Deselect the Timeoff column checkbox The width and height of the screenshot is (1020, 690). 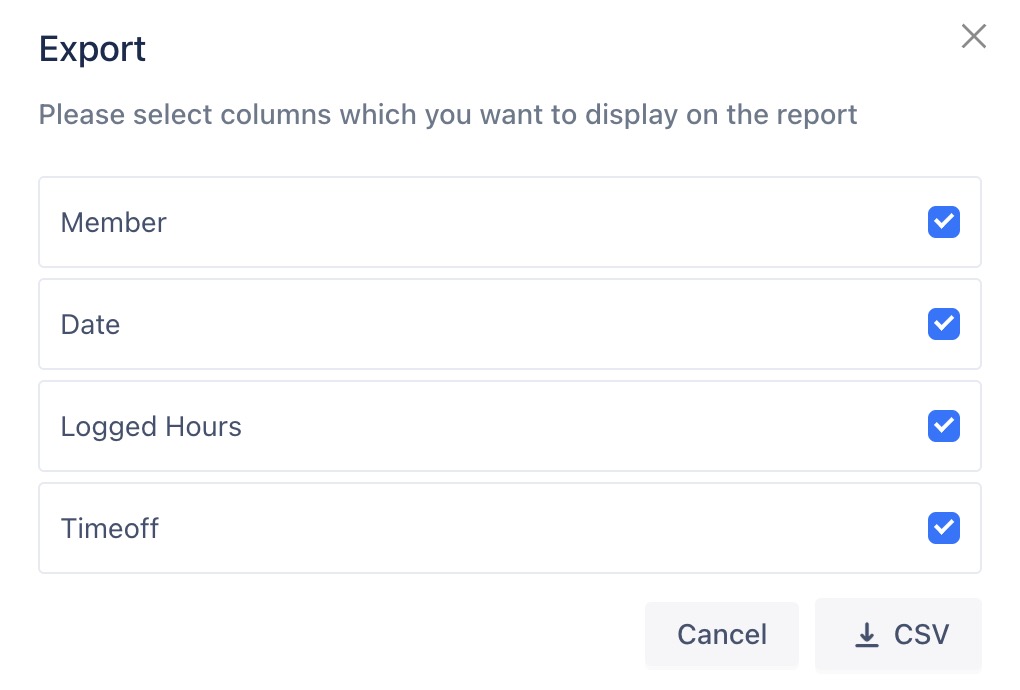pos(943,528)
